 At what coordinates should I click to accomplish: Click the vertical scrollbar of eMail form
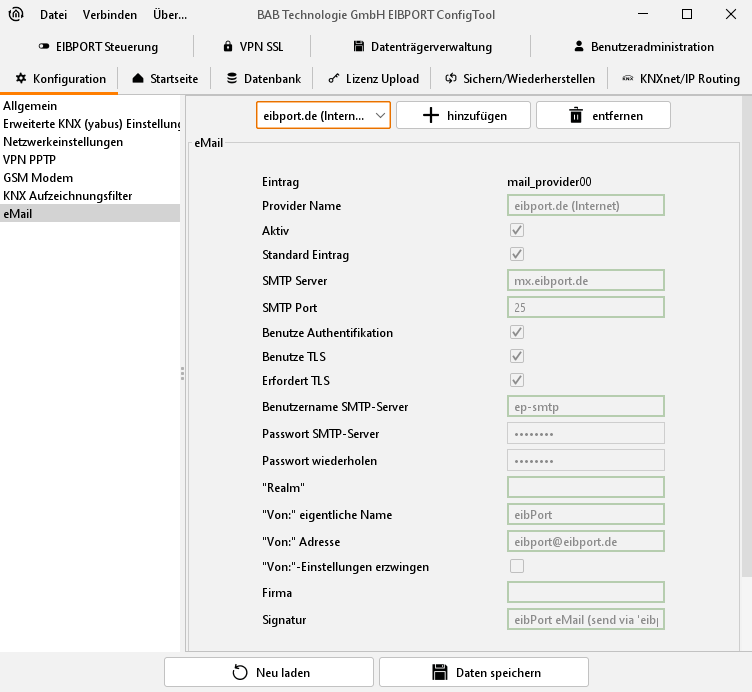(745, 350)
